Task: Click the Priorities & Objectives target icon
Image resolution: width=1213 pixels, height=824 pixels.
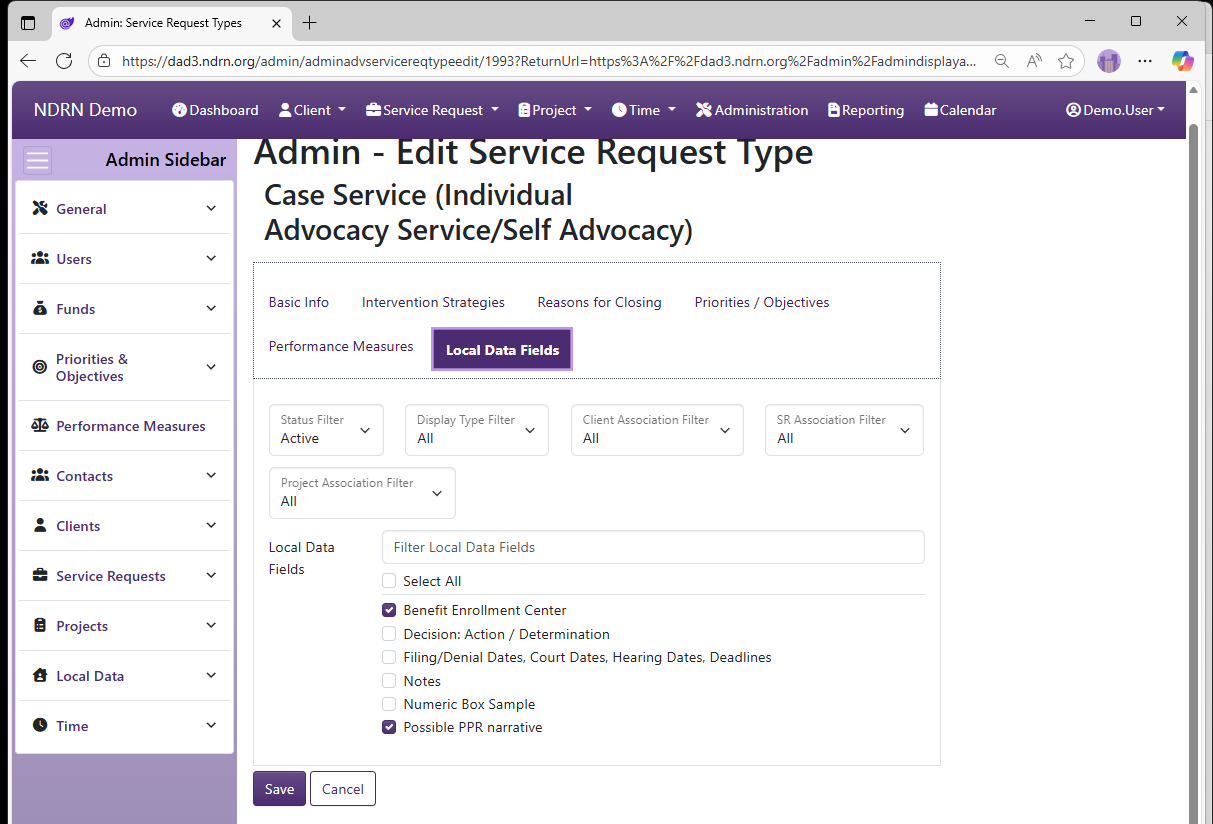Action: pyautogui.click(x=40, y=367)
